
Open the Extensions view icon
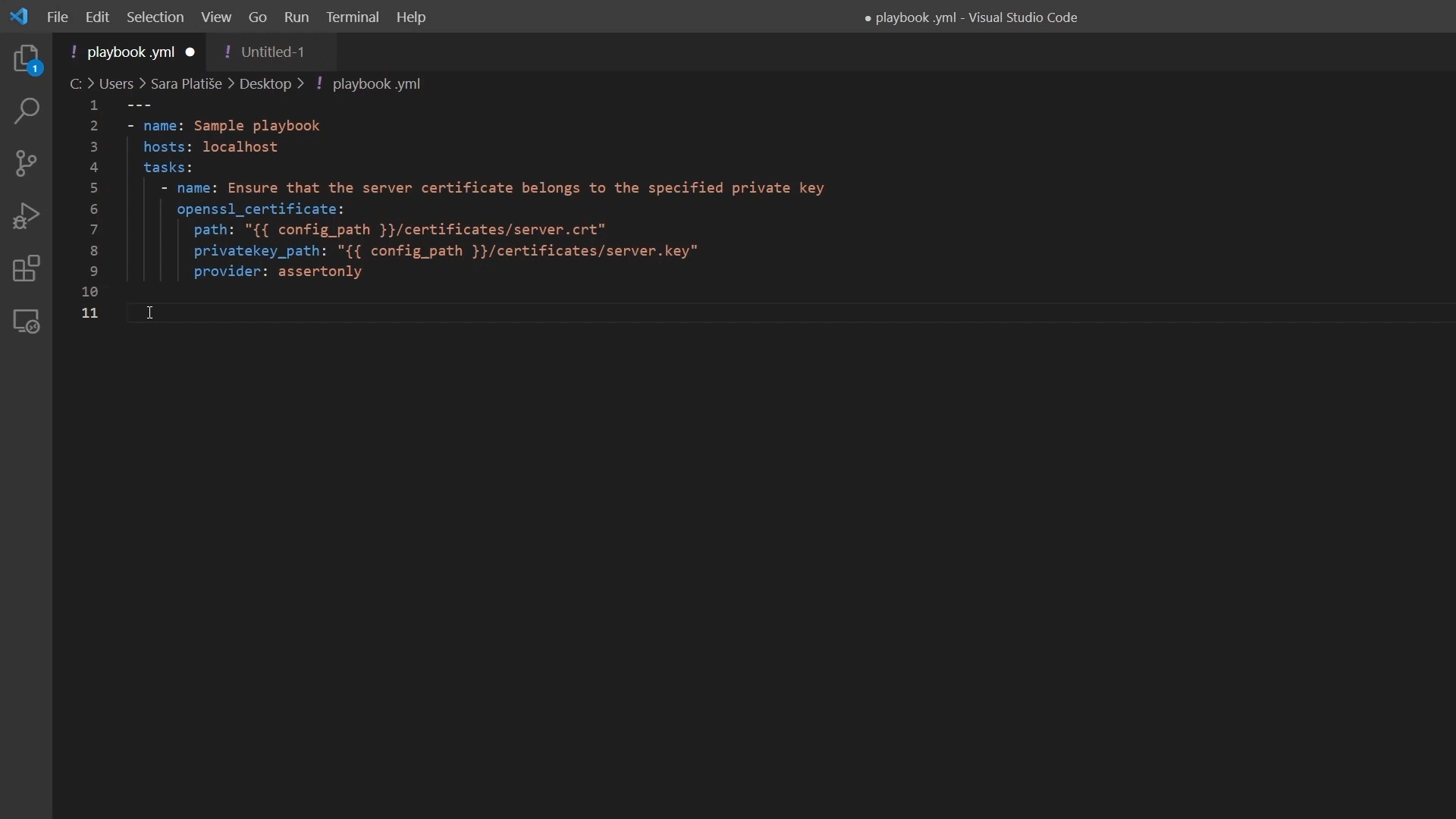(x=27, y=269)
